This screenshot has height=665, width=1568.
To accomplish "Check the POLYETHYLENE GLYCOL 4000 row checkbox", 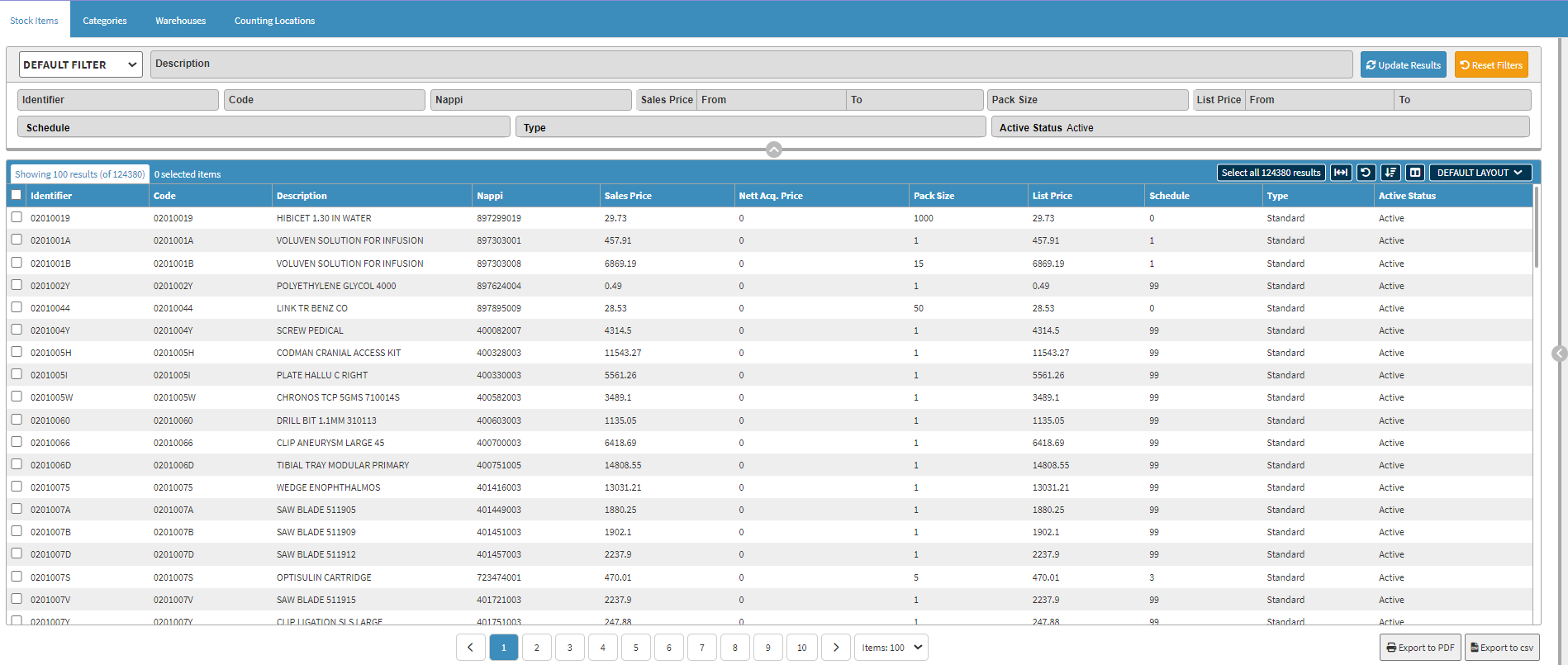I will 17,285.
